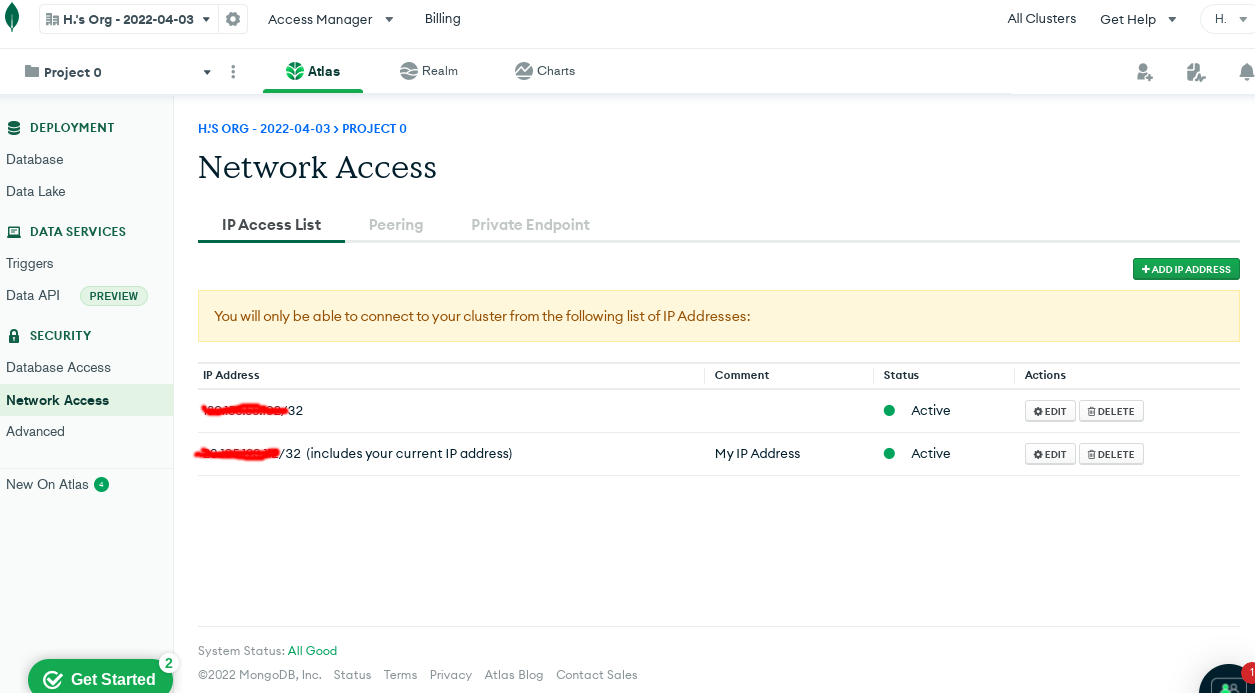Switch to the Peering tab
This screenshot has height=693, width=1255.
pos(396,224)
